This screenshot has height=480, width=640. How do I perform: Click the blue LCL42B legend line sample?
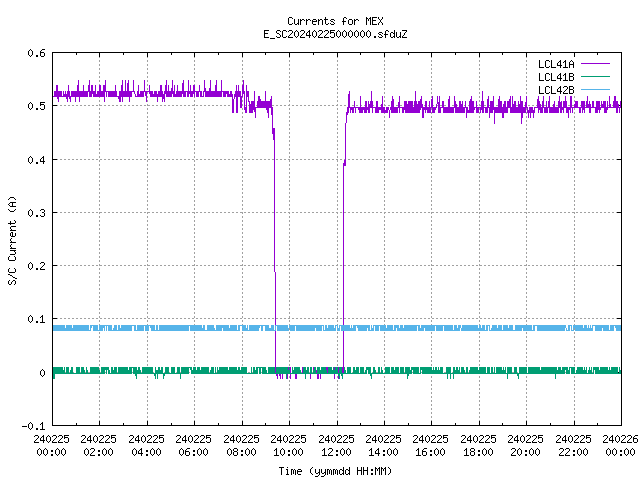595,89
